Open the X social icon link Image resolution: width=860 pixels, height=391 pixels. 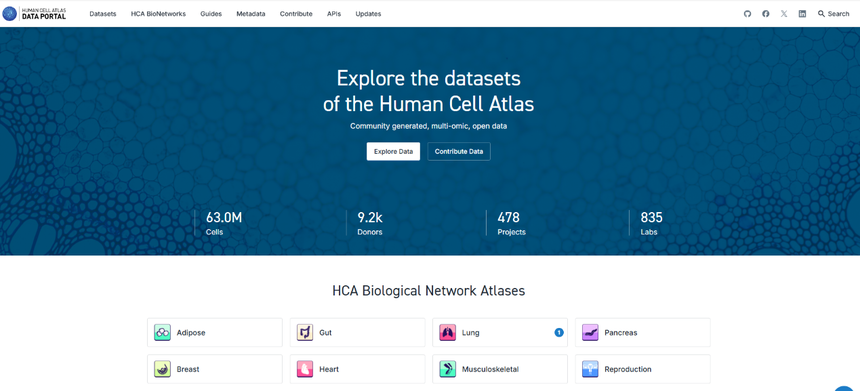[x=784, y=14]
